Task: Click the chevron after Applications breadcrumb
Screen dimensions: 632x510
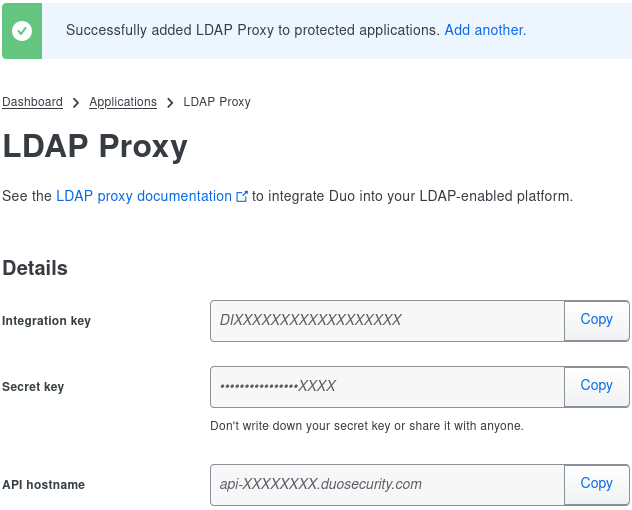Action: (x=170, y=103)
